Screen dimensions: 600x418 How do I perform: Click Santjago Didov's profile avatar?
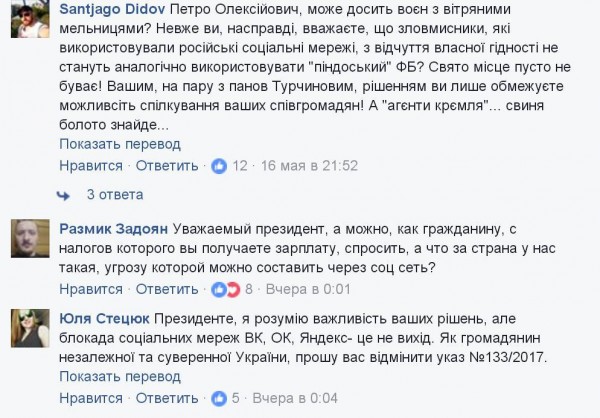tap(30, 23)
